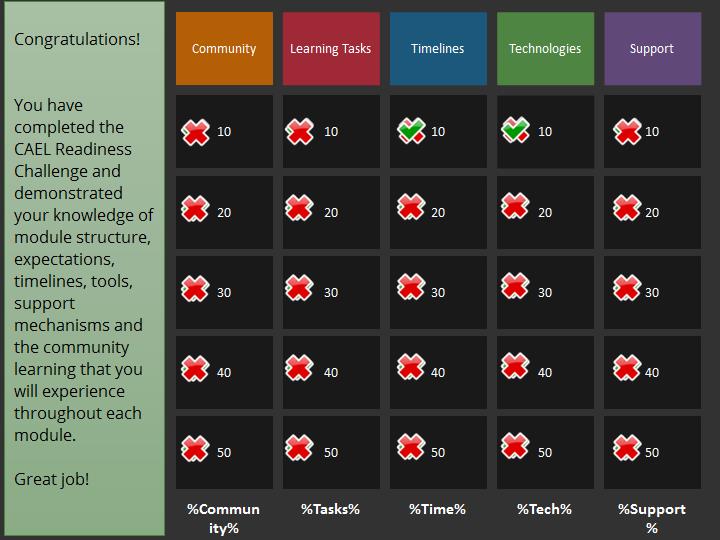The height and width of the screenshot is (540, 720).
Task: Click the green checkmark on Technologies 10
Action: point(515,129)
